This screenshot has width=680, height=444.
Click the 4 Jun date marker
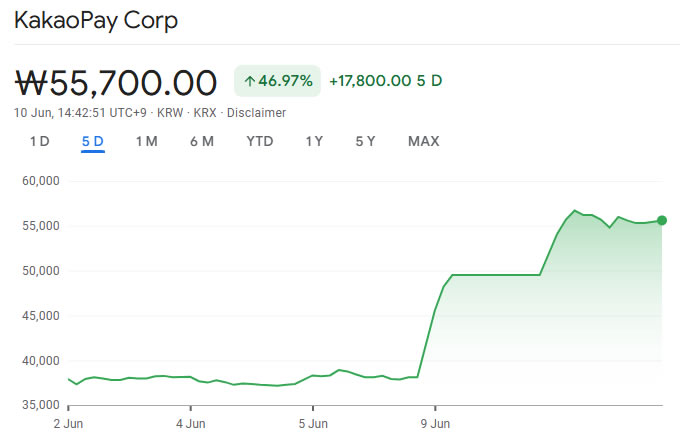(190, 424)
